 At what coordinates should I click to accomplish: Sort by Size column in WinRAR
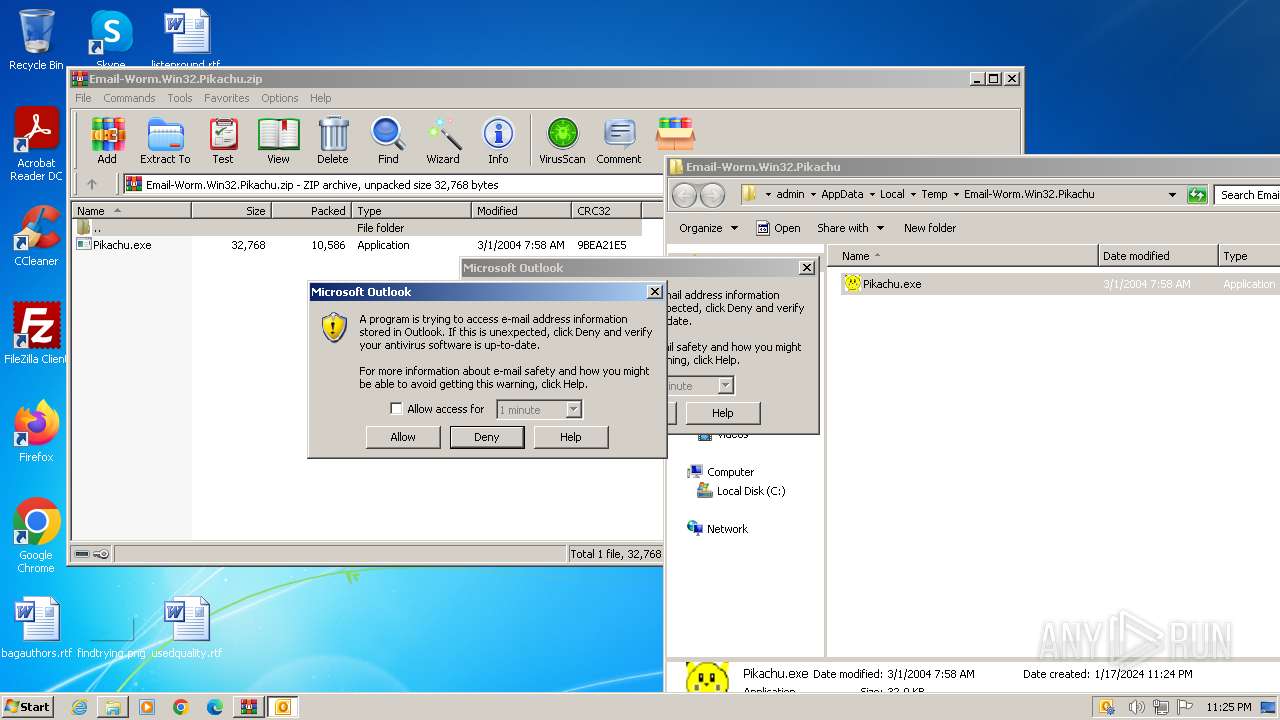click(x=231, y=211)
